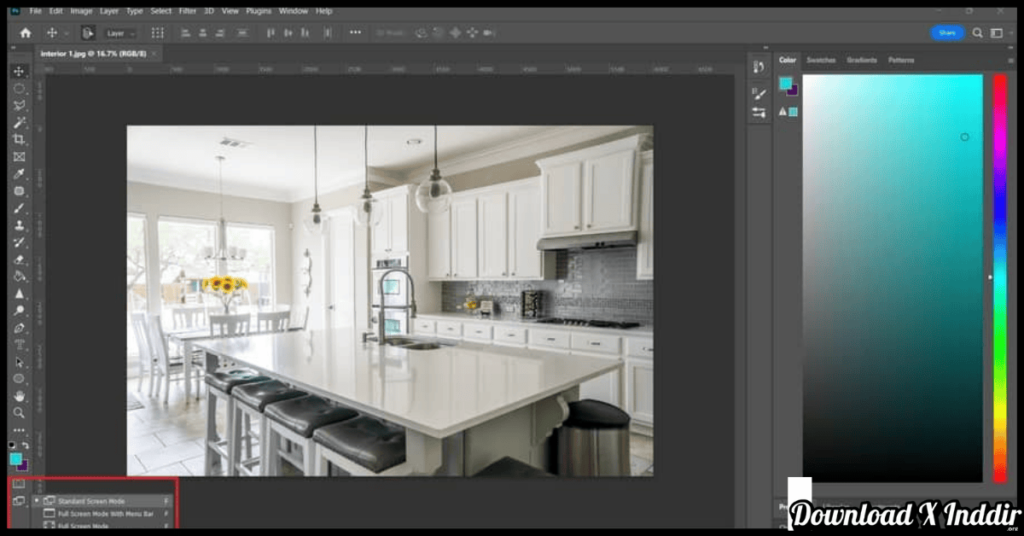Screen dimensions: 1024x536
Task: Choose Full Screen Mode With Menu Bar
Action: click(105, 514)
